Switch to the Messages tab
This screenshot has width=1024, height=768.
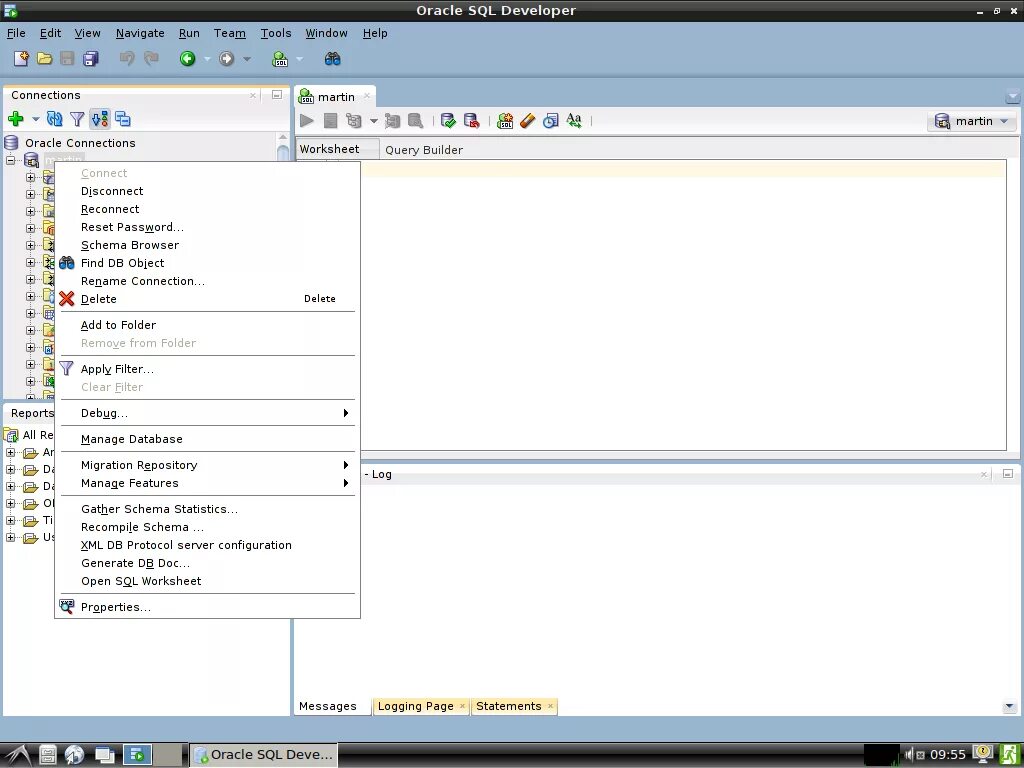pyautogui.click(x=328, y=706)
